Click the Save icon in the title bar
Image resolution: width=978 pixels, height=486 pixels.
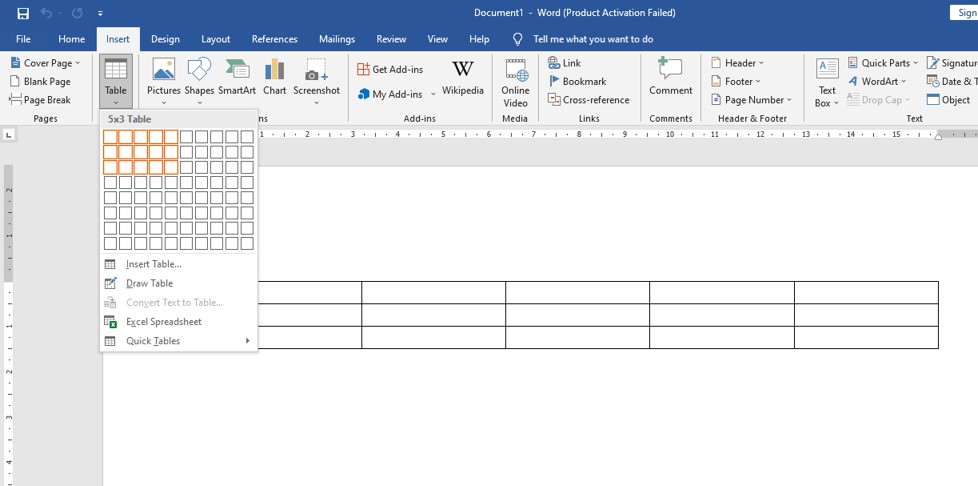(x=23, y=13)
